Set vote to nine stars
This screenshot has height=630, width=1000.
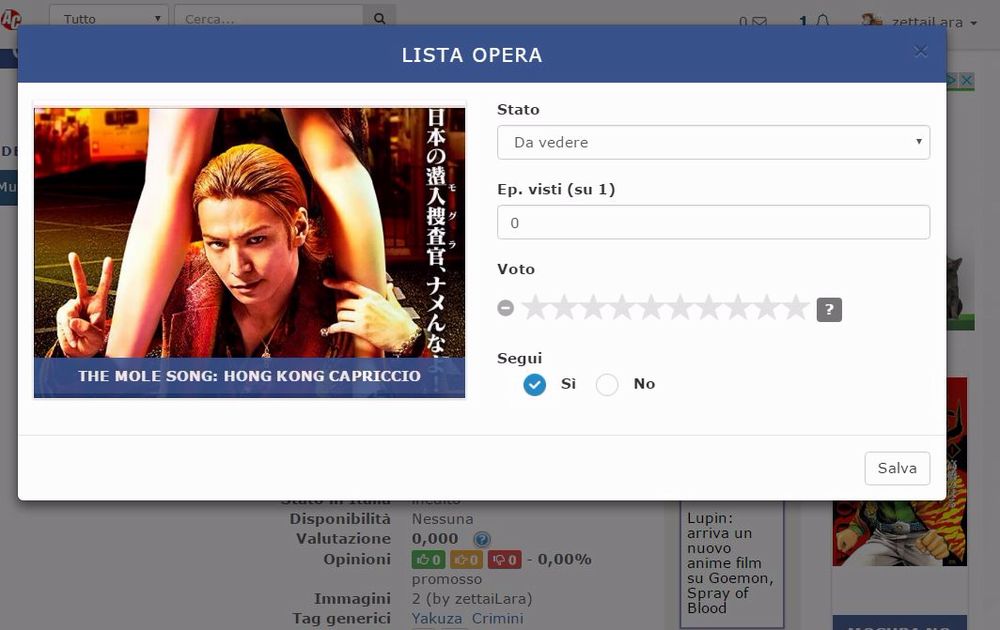point(767,308)
